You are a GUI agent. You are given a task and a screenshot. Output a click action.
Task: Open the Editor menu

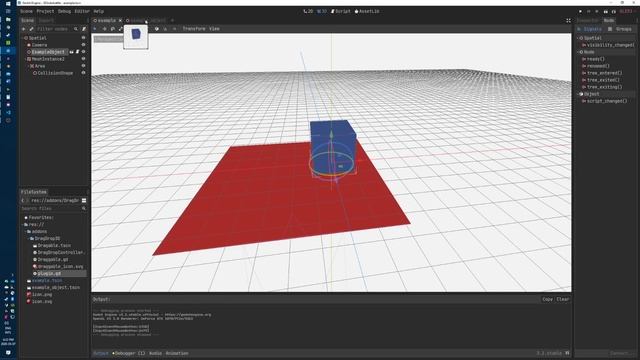click(x=82, y=11)
